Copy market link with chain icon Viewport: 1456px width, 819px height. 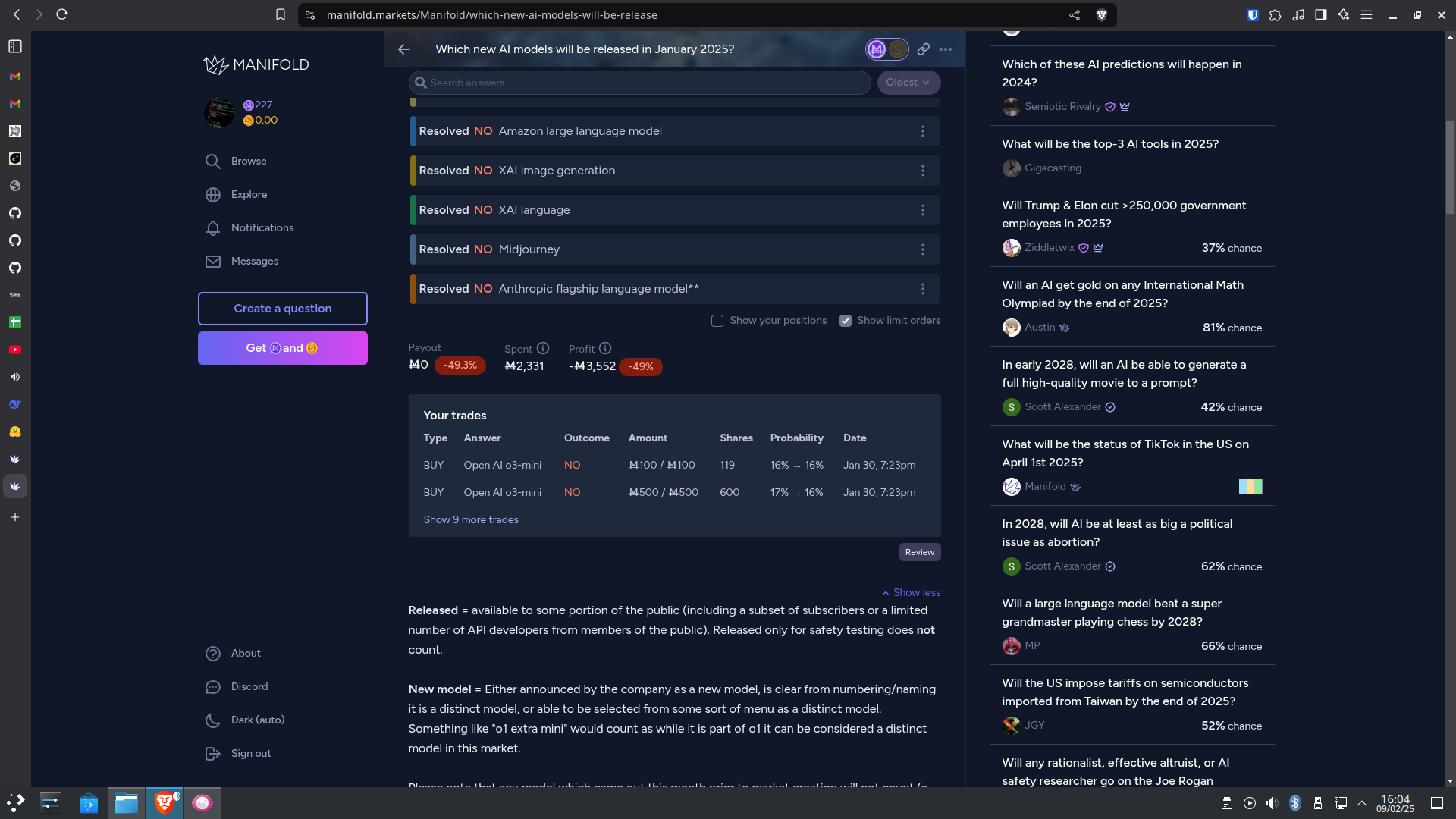pos(923,49)
